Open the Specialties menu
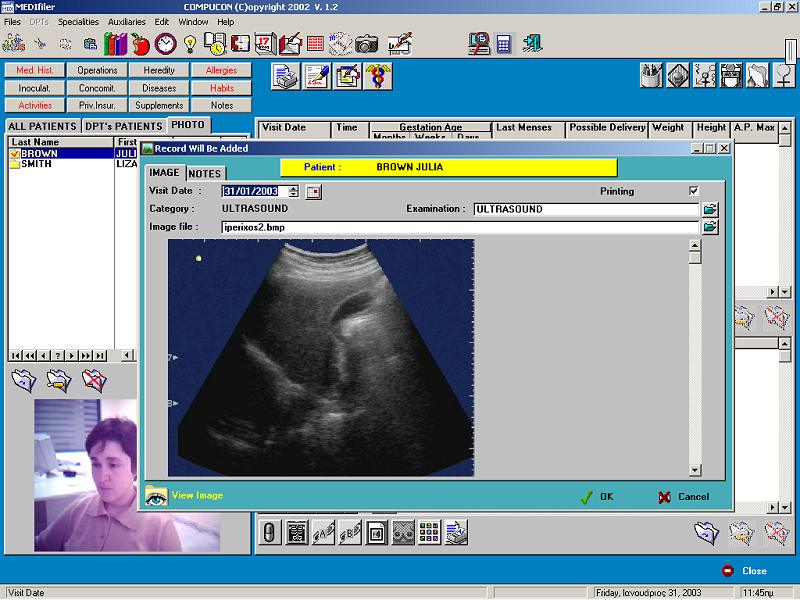The image size is (800, 600). click(x=78, y=22)
